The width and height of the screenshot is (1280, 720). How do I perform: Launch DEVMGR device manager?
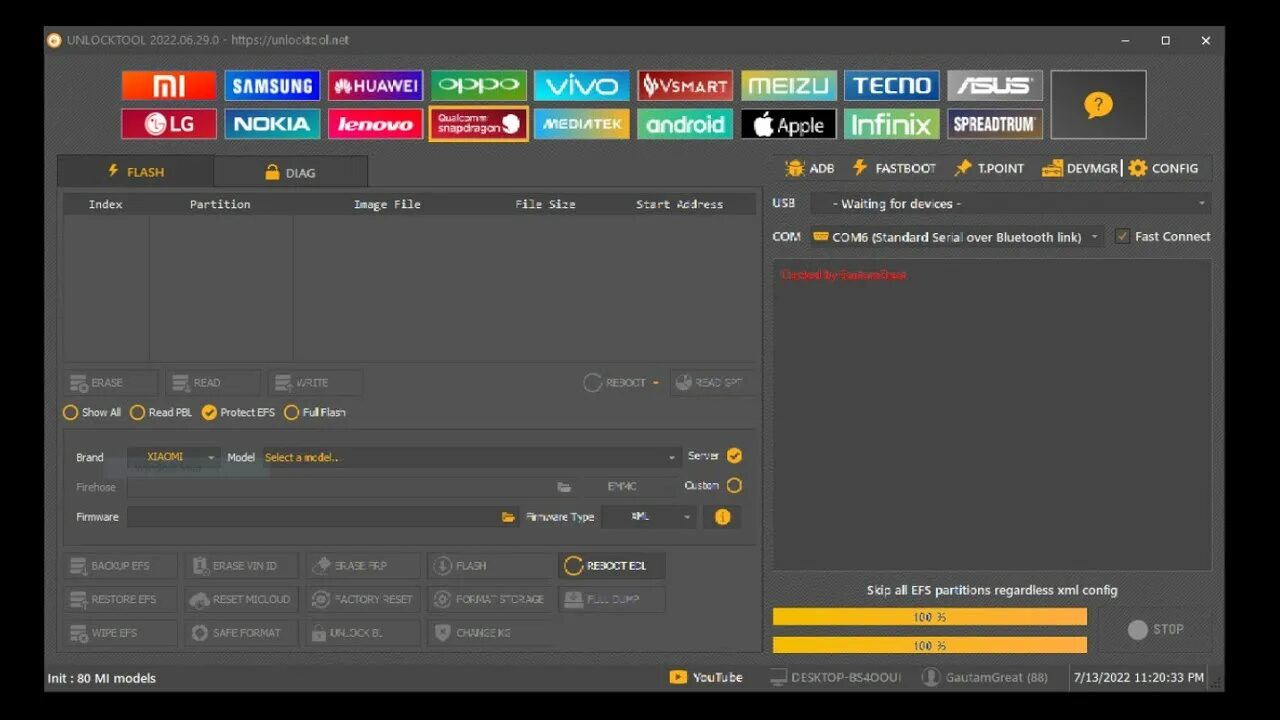tap(1080, 168)
